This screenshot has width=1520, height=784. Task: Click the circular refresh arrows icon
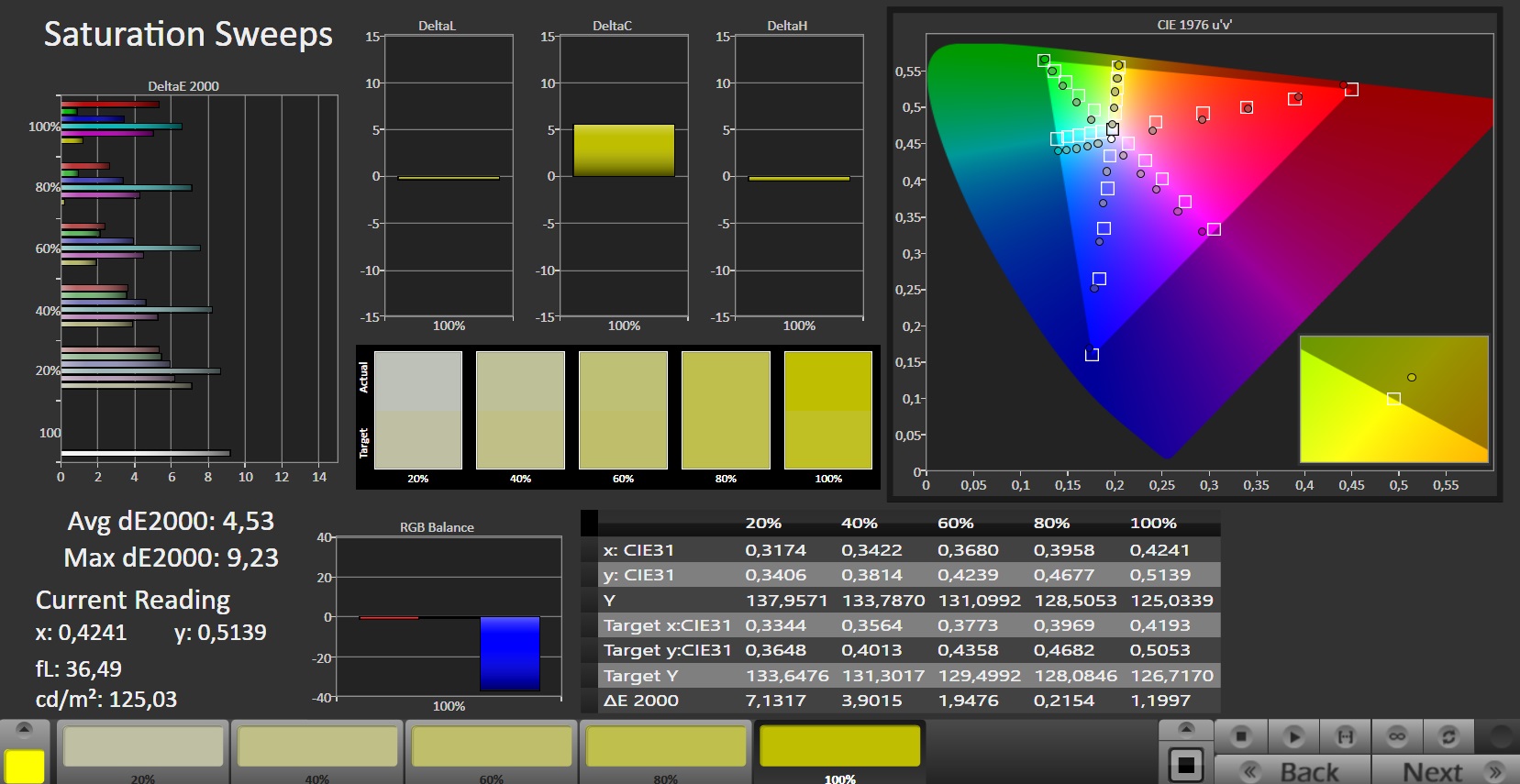1448,736
